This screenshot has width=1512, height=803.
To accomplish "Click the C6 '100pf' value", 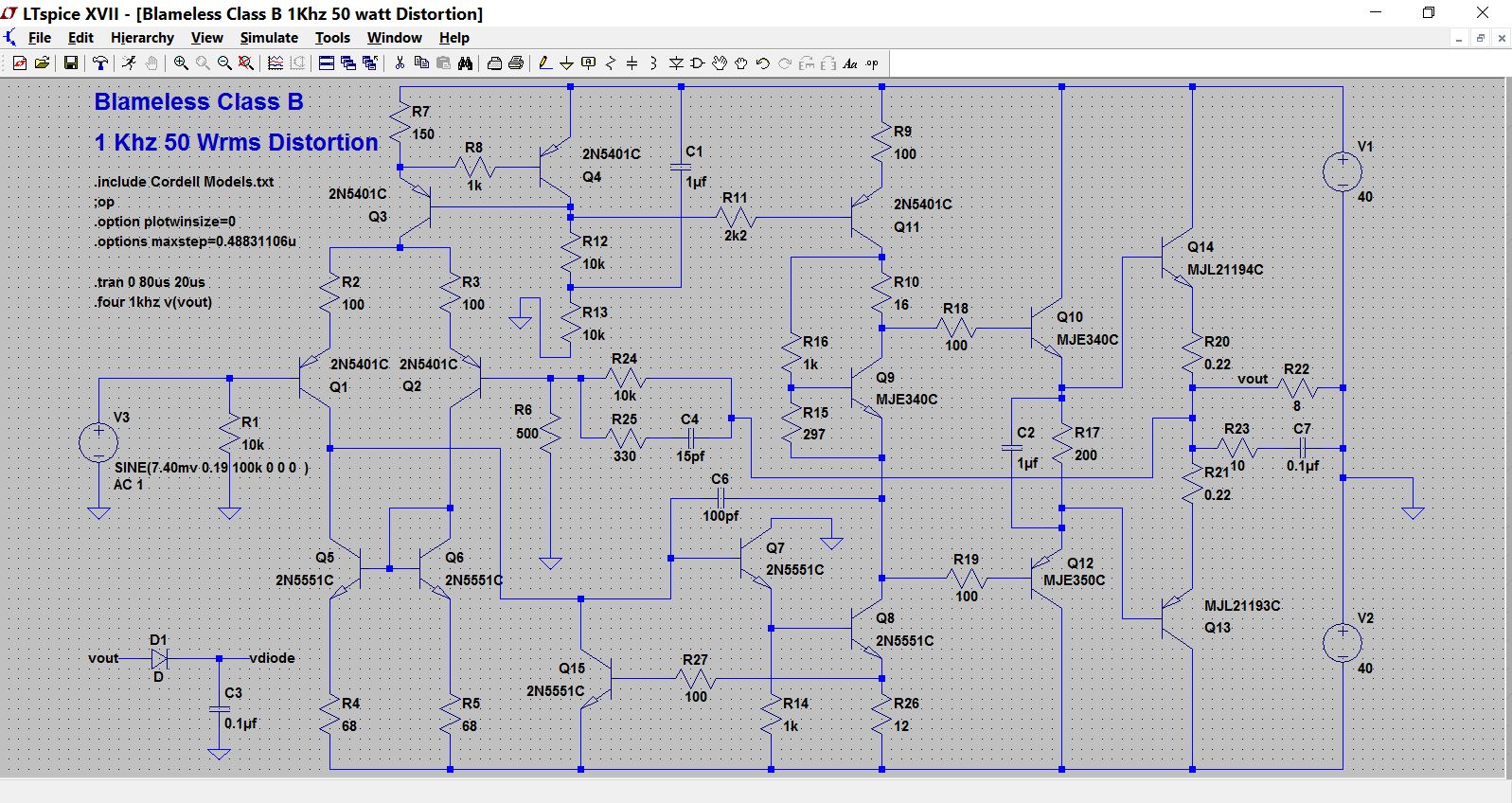I will (x=720, y=516).
